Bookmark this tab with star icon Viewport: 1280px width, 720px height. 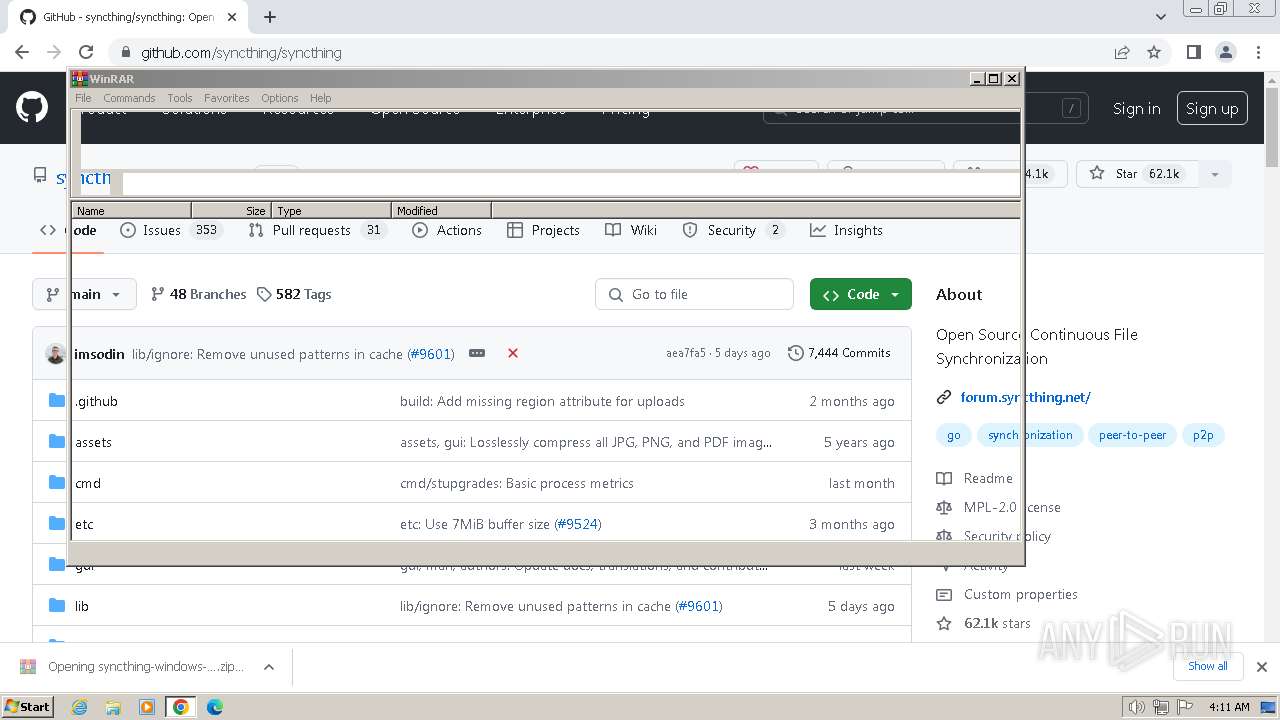tap(1154, 52)
